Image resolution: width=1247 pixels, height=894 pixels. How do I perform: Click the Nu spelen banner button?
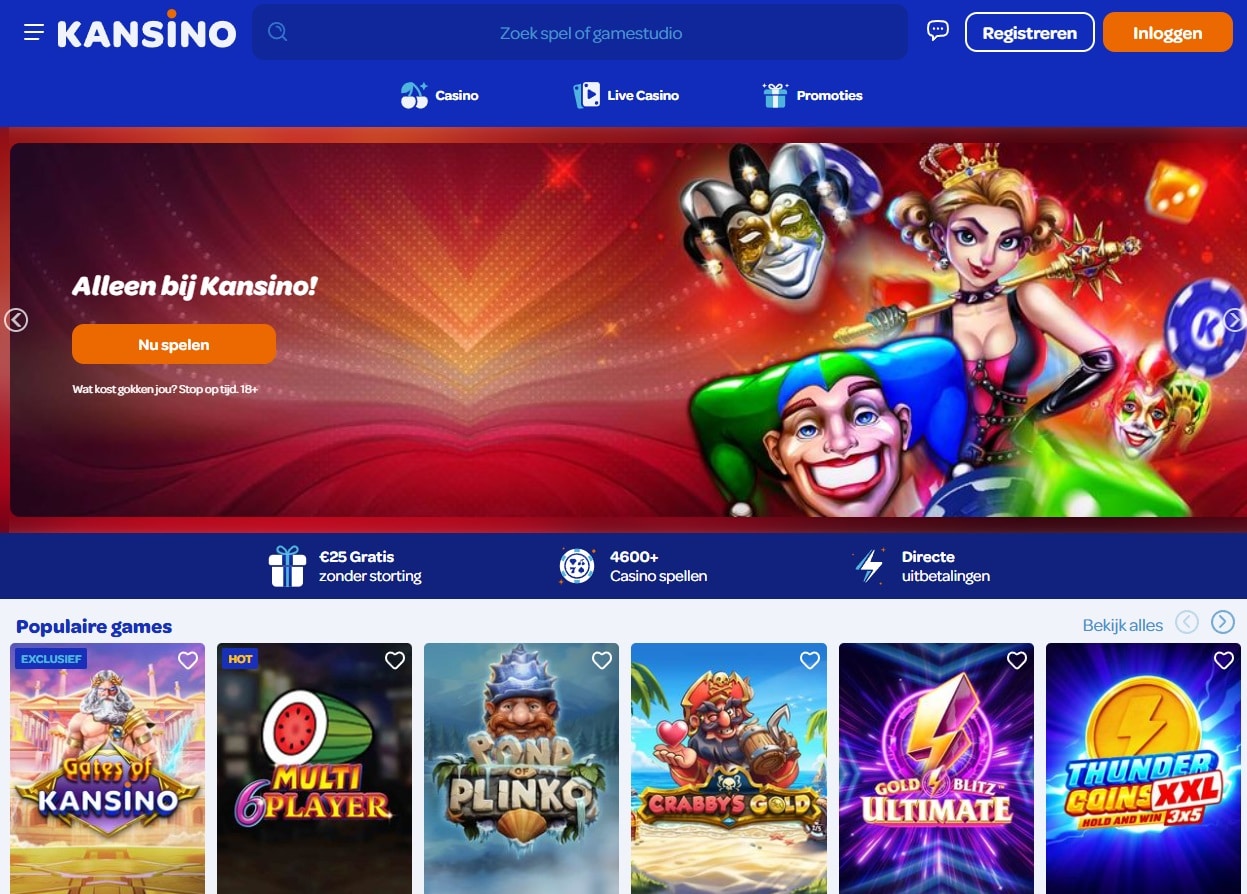point(174,344)
